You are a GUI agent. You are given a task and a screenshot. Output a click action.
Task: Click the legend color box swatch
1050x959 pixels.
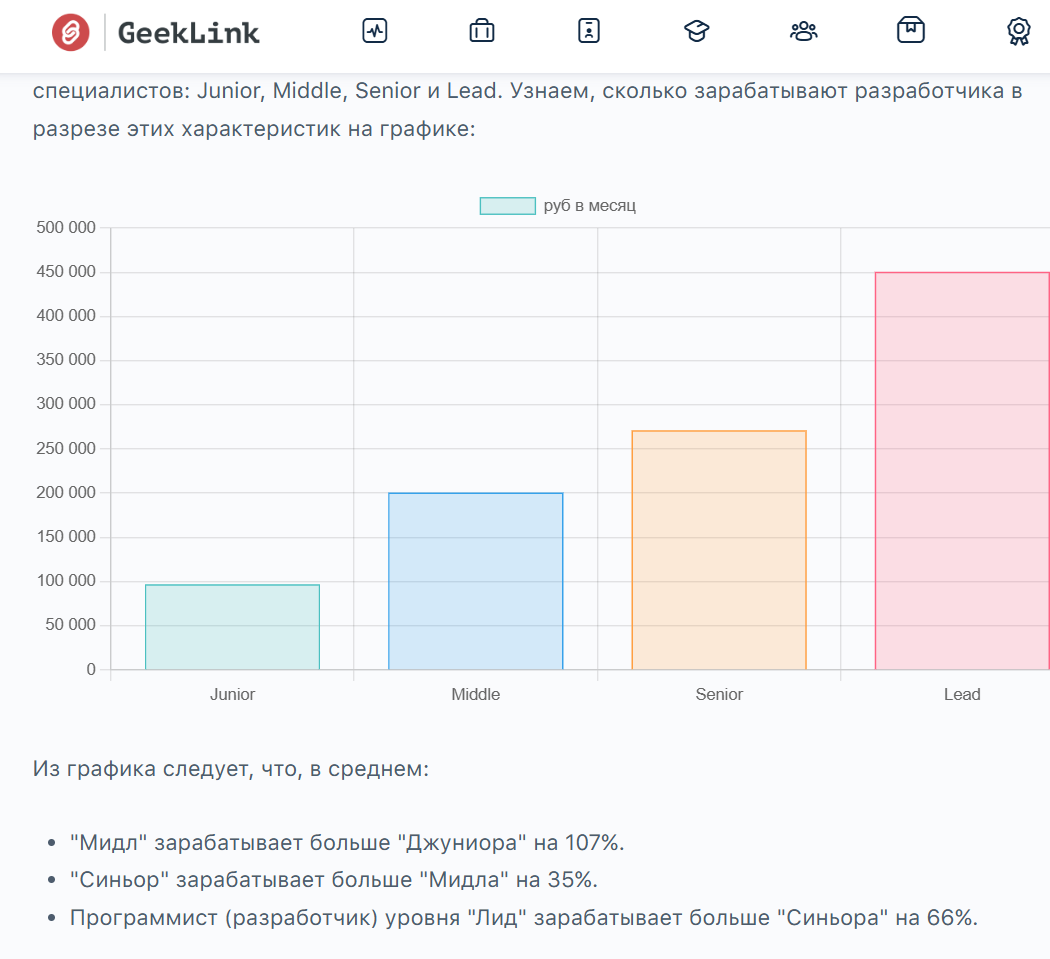point(507,206)
